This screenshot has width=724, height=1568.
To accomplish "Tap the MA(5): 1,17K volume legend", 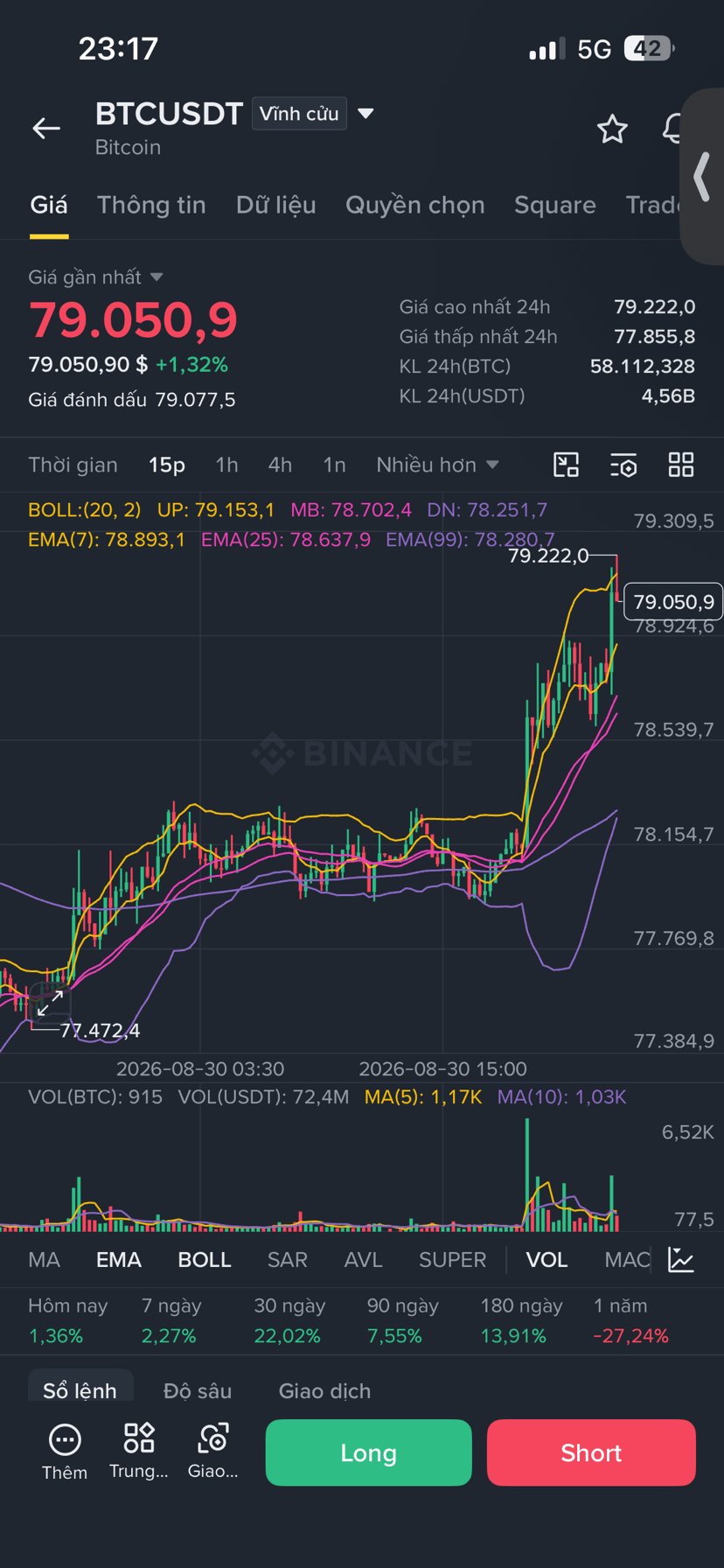I will coord(423,1096).
